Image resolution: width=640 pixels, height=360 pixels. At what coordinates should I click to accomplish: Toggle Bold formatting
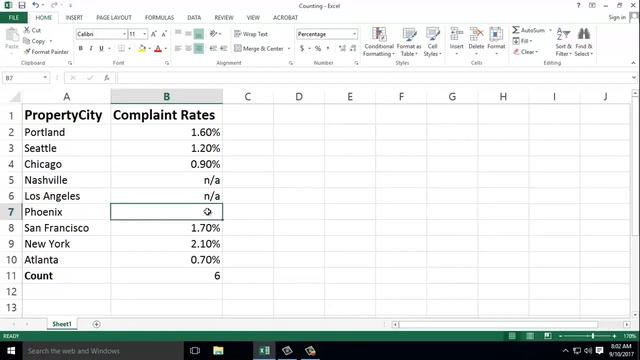pos(81,49)
